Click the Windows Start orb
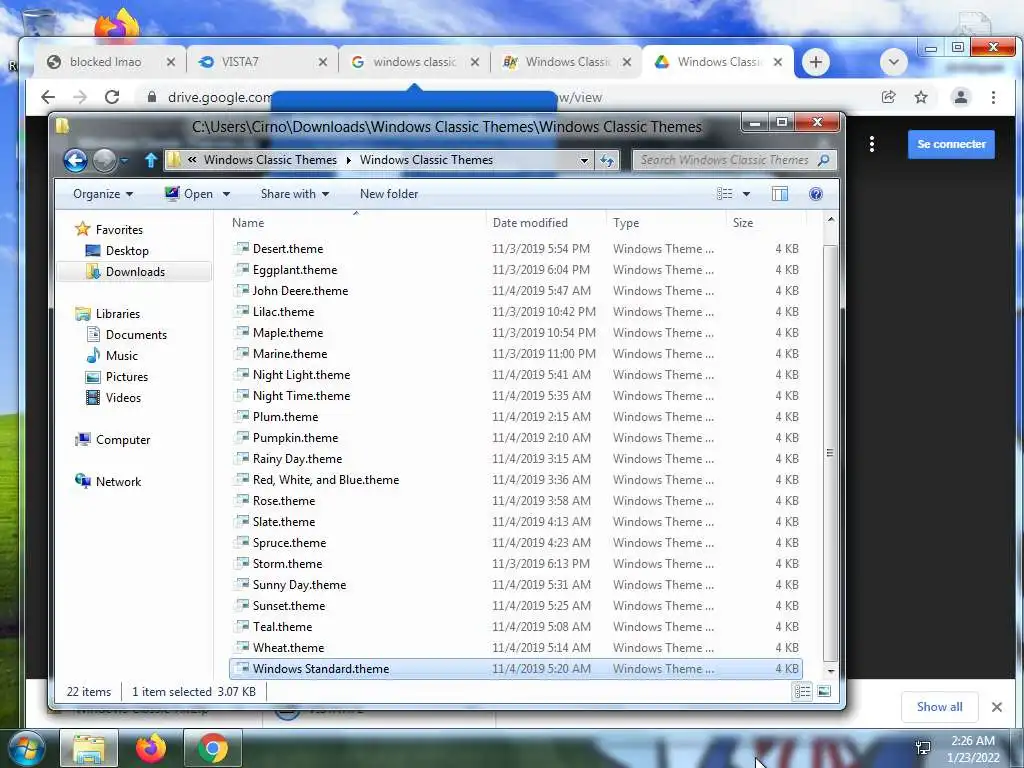This screenshot has height=768, width=1024. (26, 749)
